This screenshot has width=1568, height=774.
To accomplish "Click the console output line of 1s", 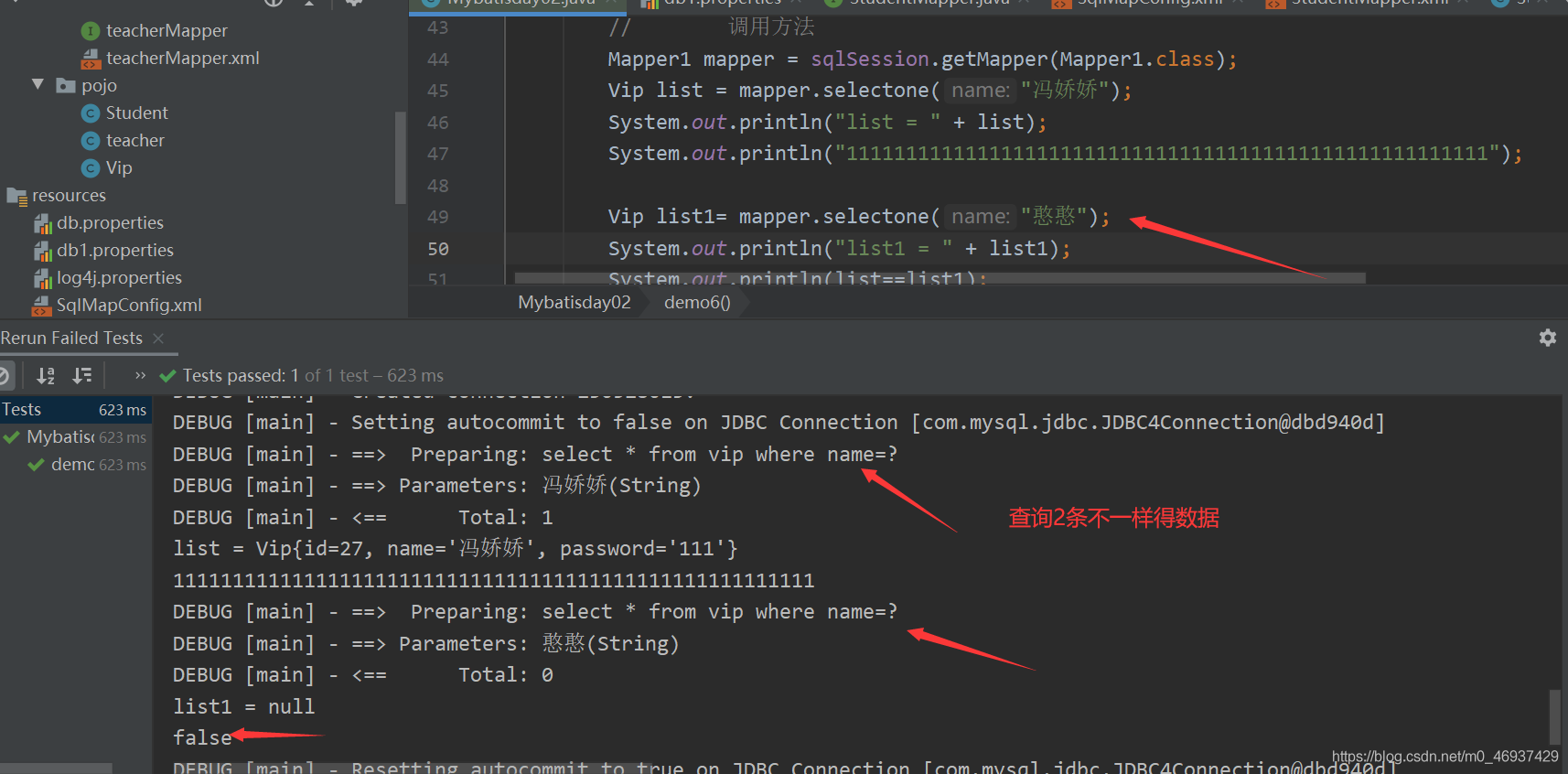I will pyautogui.click(x=494, y=581).
